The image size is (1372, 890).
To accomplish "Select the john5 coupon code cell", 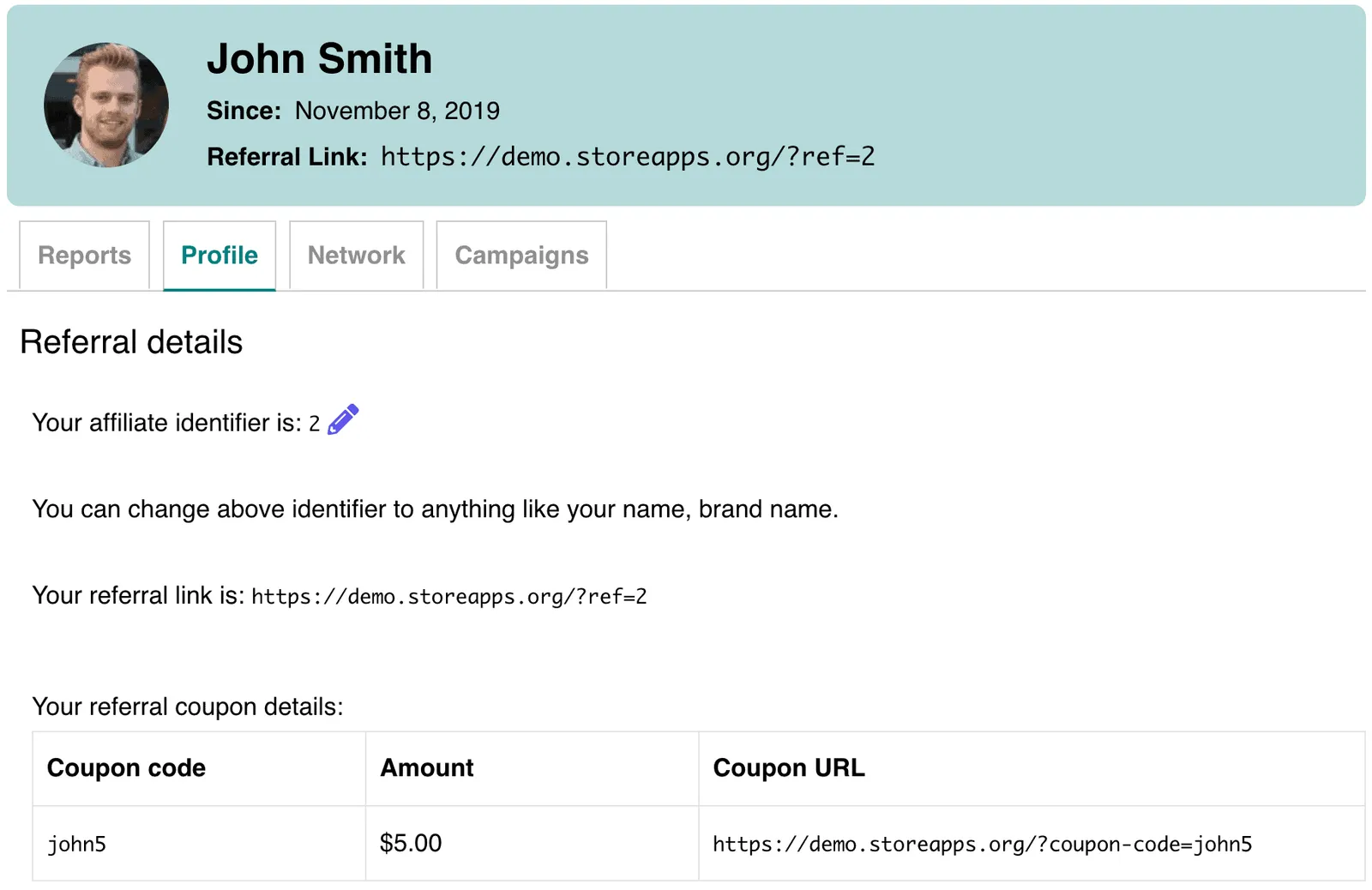I will click(x=199, y=844).
